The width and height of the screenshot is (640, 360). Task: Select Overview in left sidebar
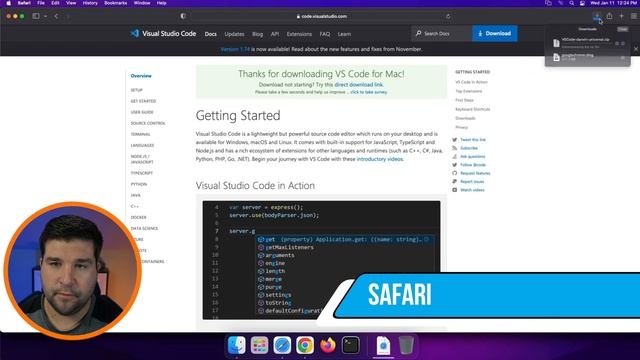141,76
